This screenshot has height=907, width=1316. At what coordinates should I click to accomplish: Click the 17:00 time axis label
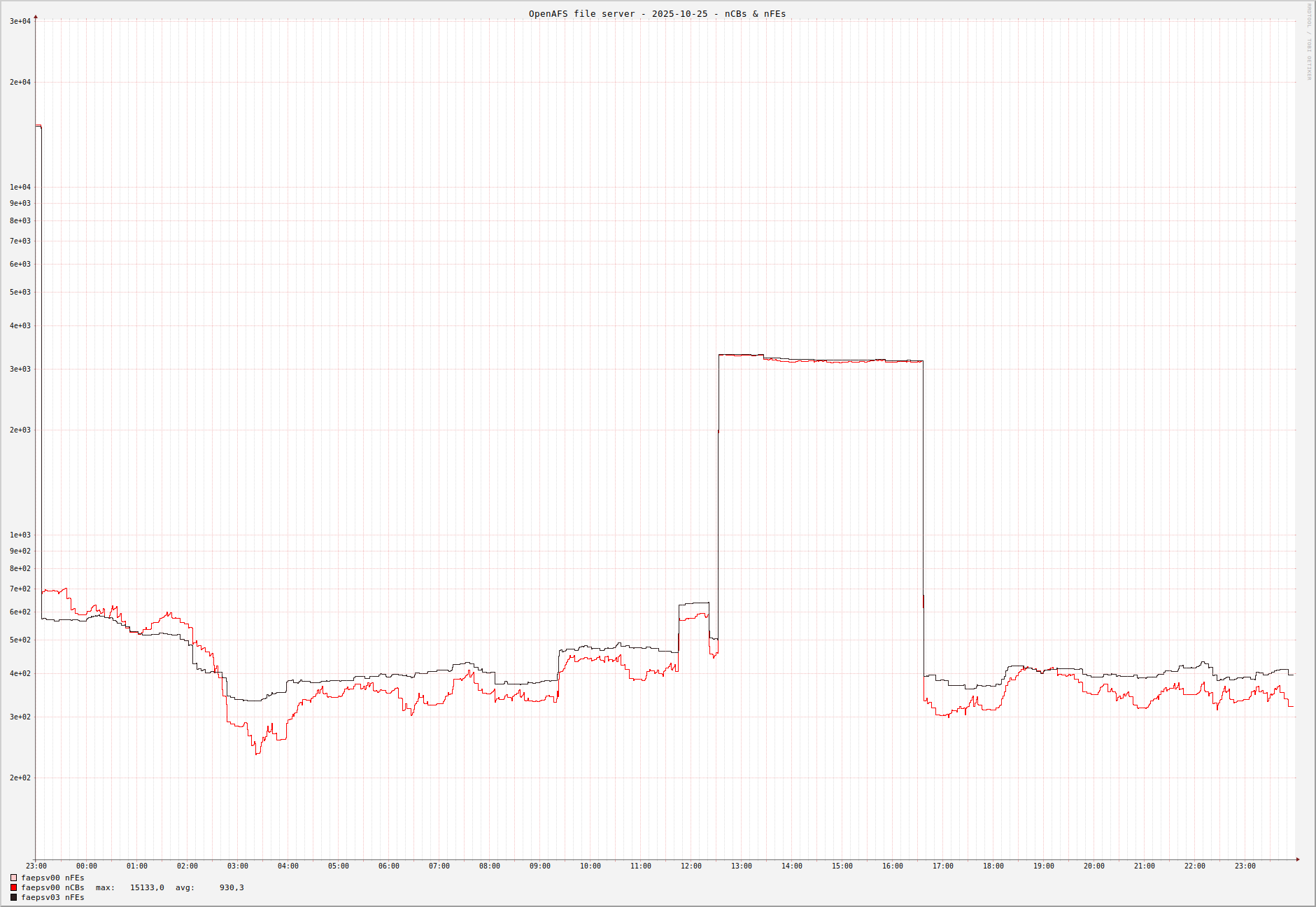(x=942, y=866)
